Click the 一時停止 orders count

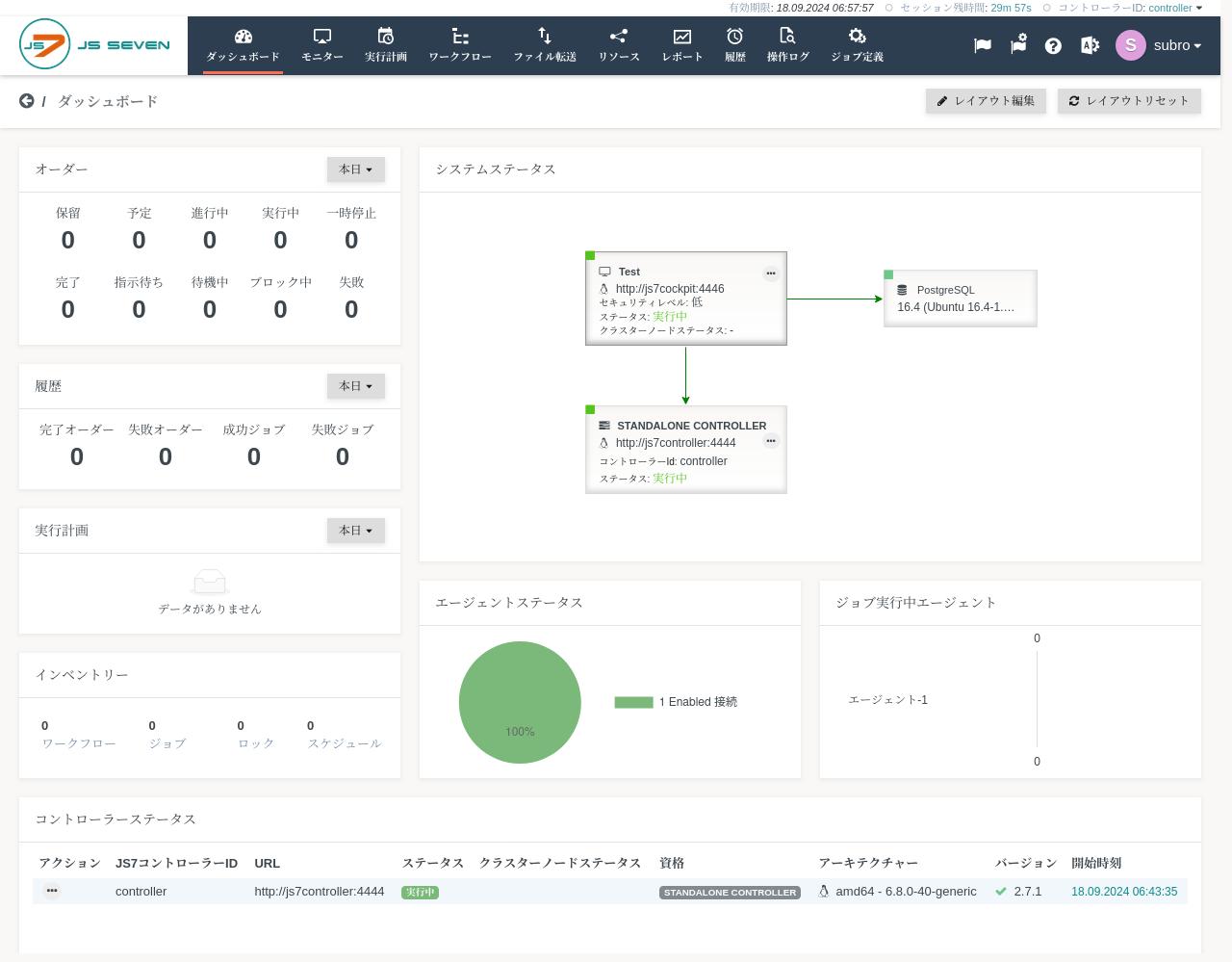[351, 240]
